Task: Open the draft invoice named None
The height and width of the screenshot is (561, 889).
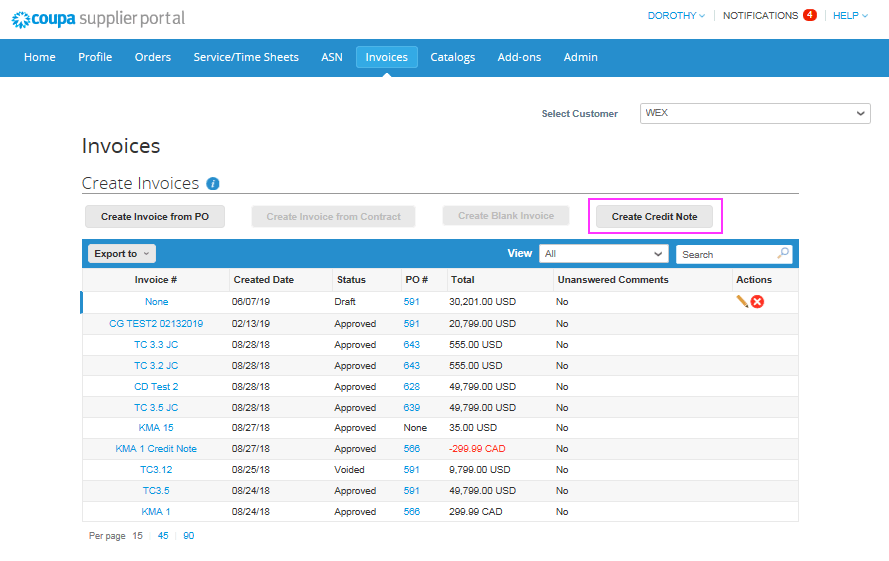Action: click(156, 302)
